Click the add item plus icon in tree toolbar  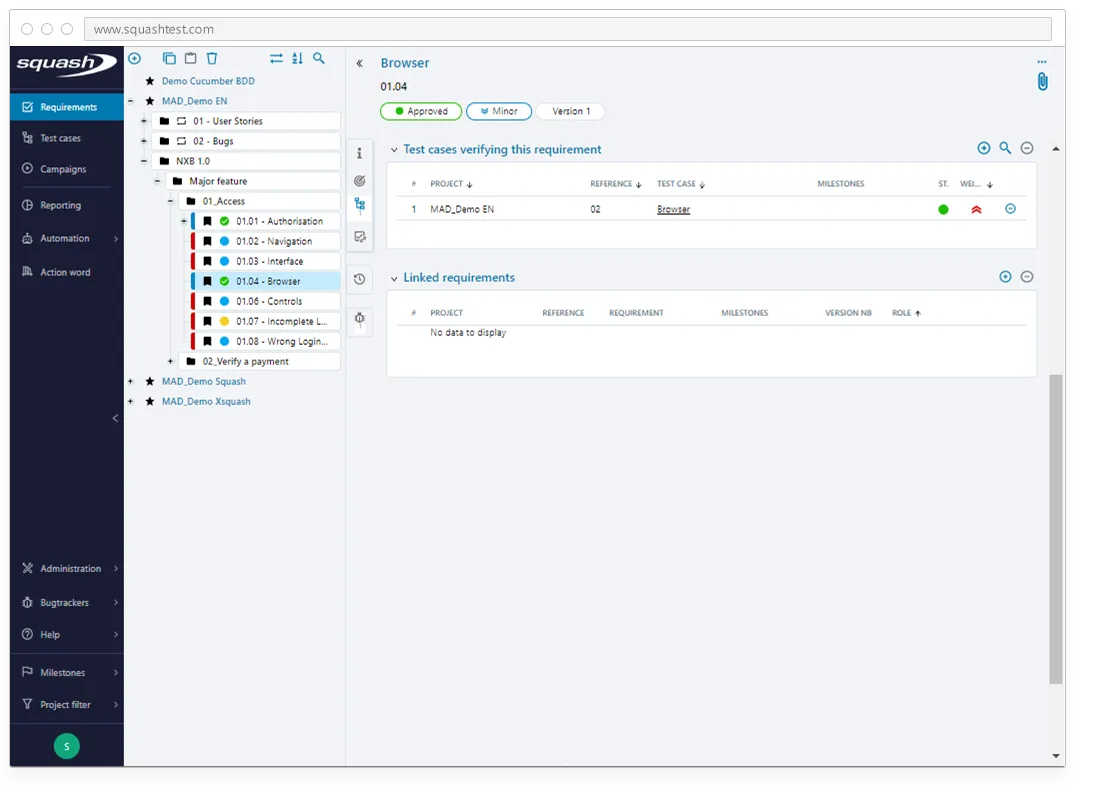[x=135, y=58]
